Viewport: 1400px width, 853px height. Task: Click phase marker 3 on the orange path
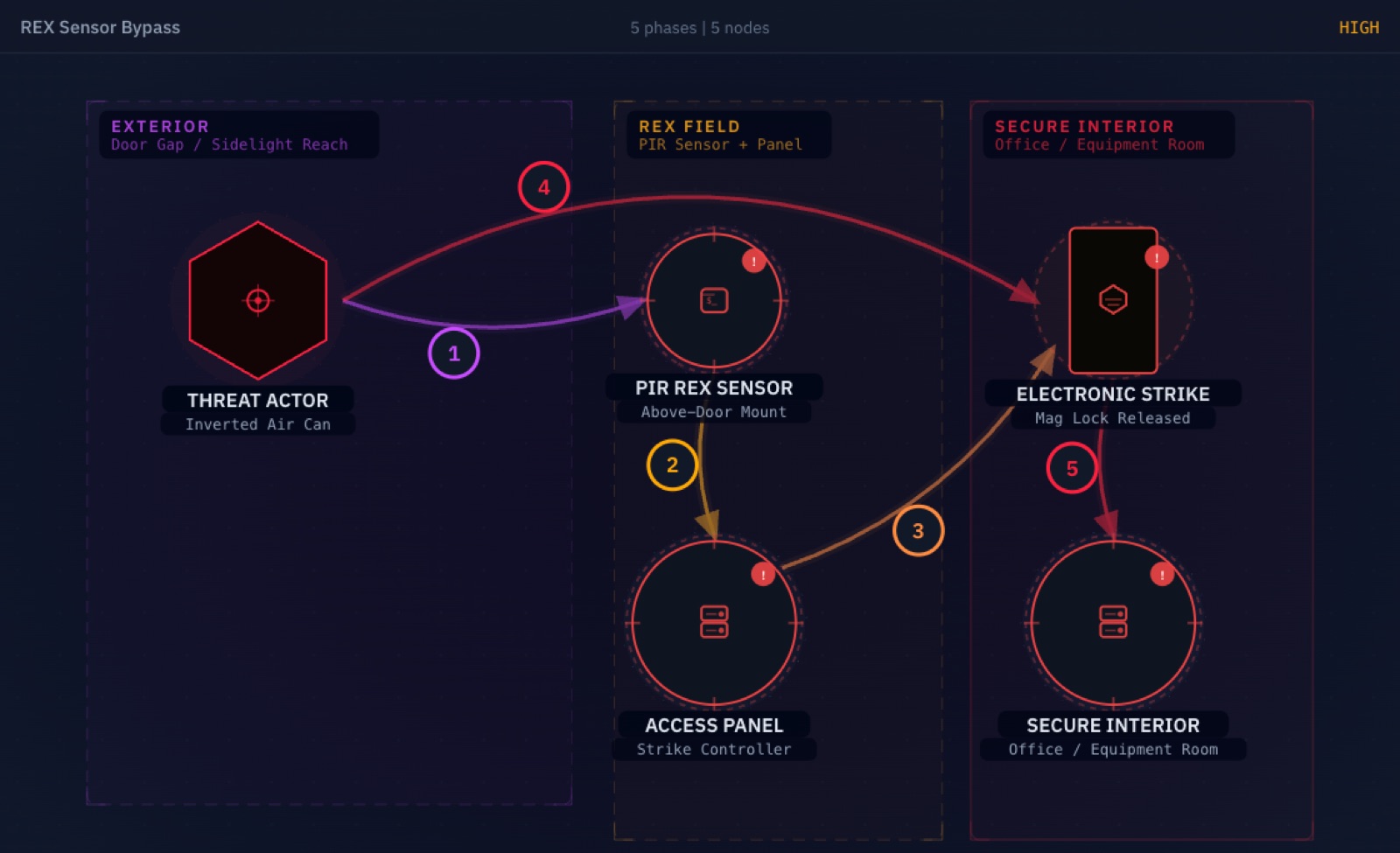pyautogui.click(x=918, y=530)
